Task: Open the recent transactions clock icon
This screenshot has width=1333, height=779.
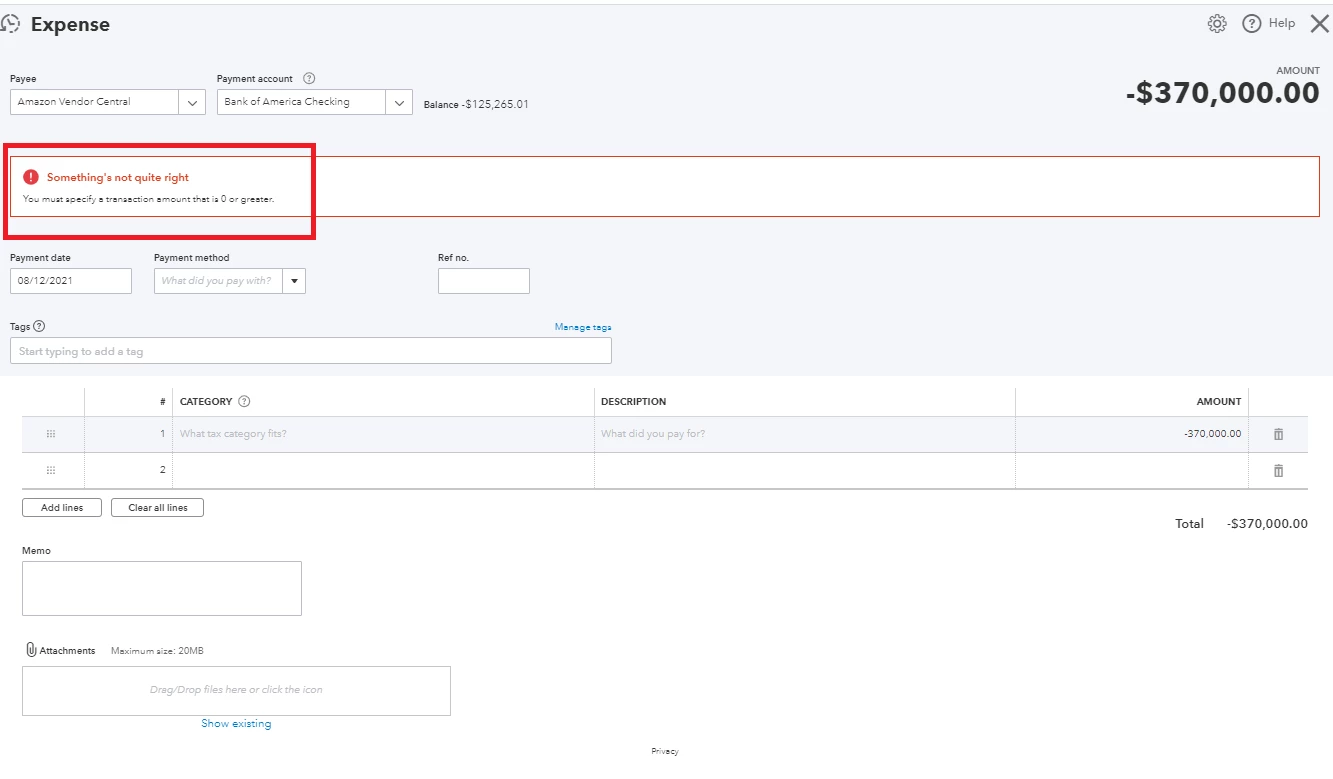Action: [10, 24]
